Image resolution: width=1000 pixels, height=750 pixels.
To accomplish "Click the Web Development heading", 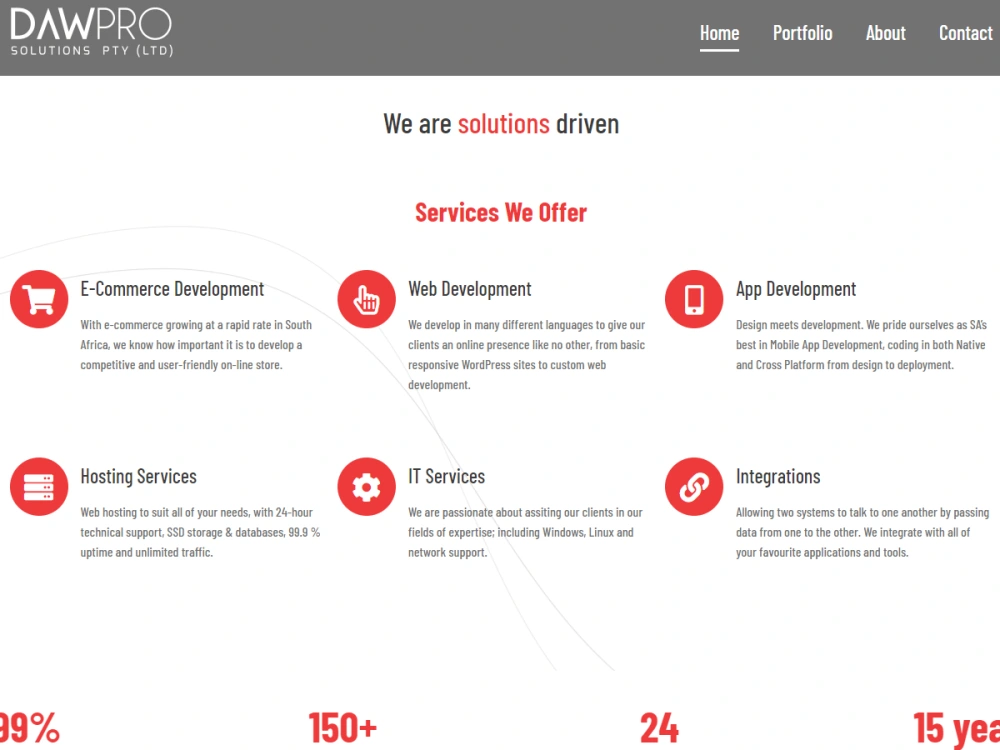I will click(x=469, y=289).
